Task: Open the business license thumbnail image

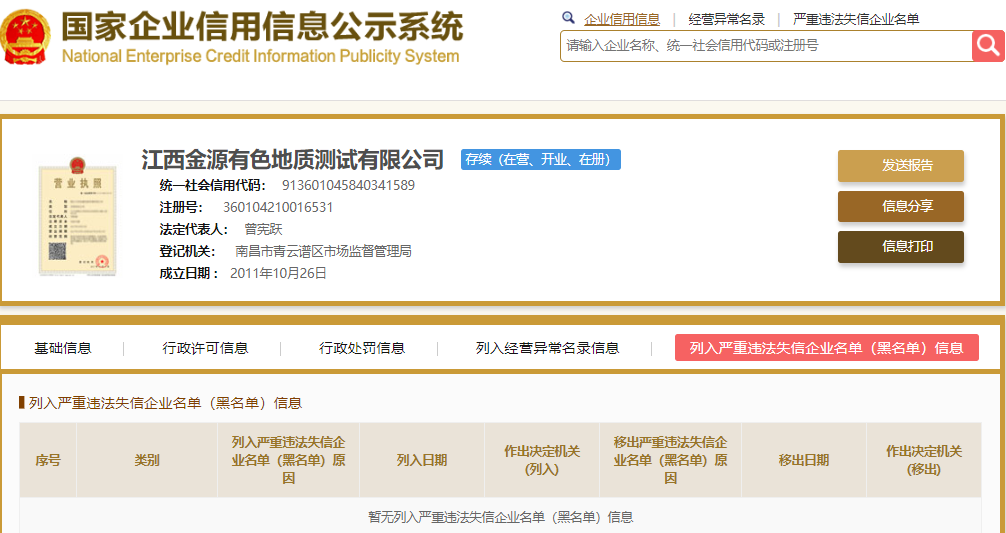Action: pos(78,219)
